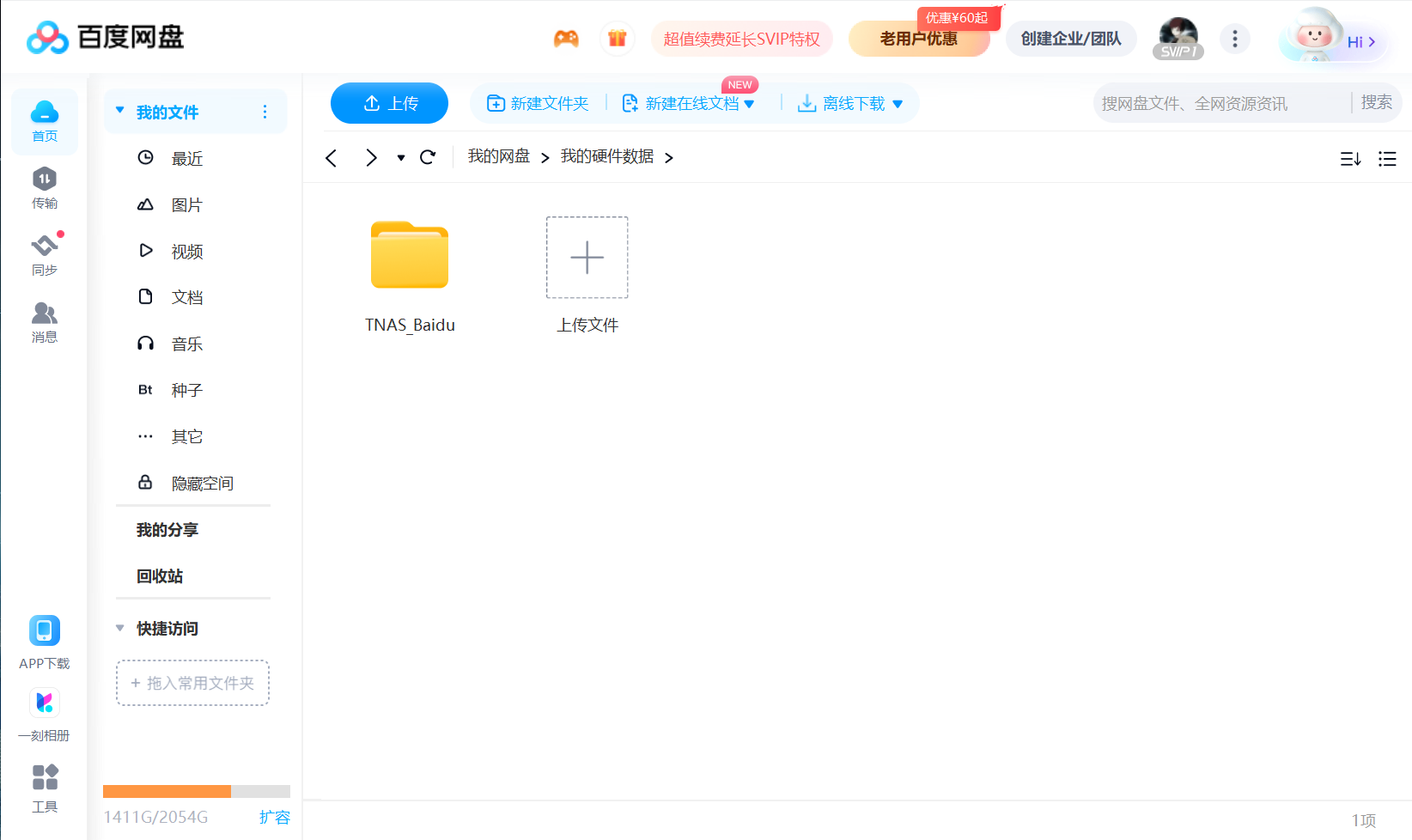Open the 离线下载 dropdown menu
The height and width of the screenshot is (840, 1412).
pos(898,104)
